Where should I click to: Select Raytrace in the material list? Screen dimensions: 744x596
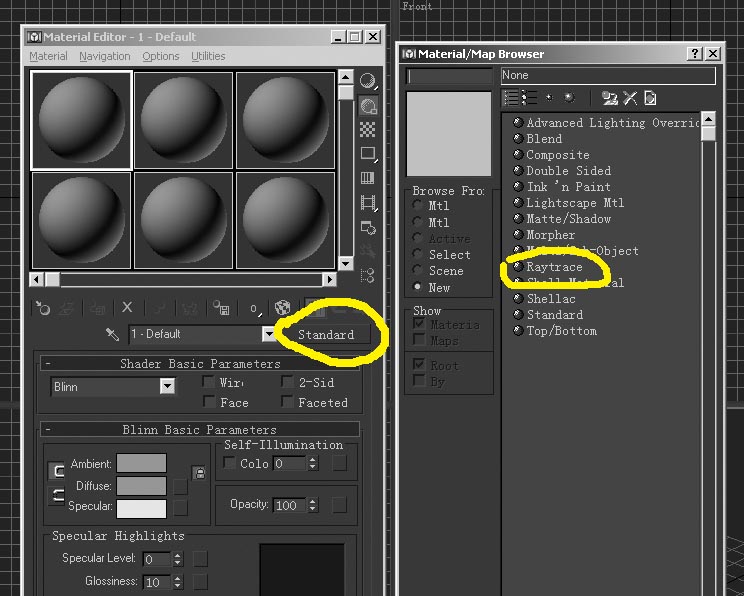pyautogui.click(x=554, y=267)
